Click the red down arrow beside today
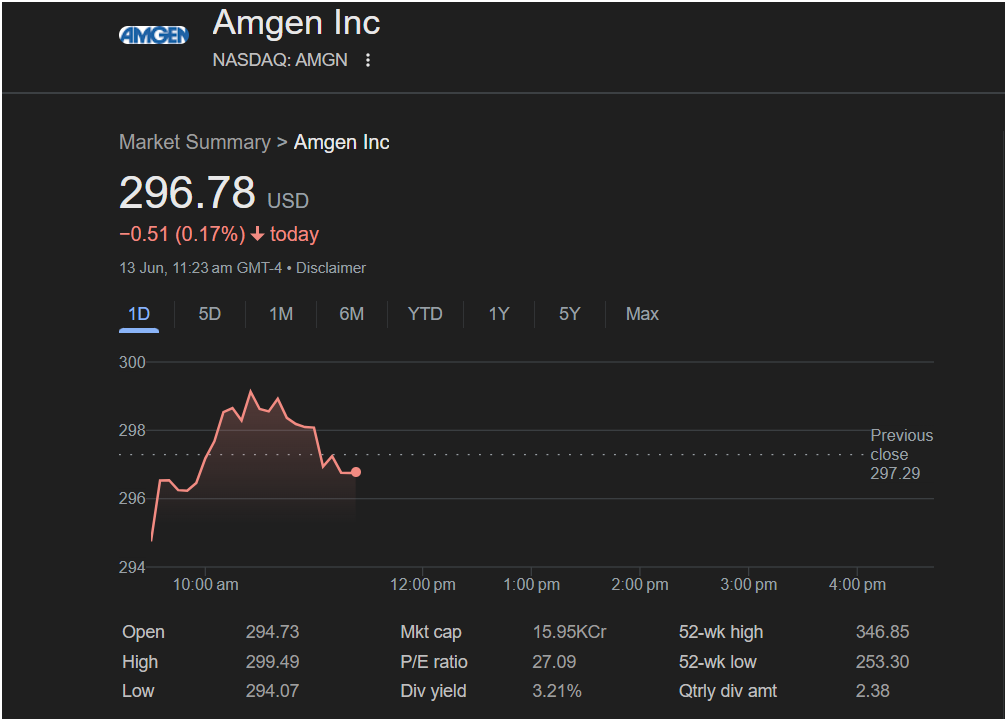 [x=258, y=234]
